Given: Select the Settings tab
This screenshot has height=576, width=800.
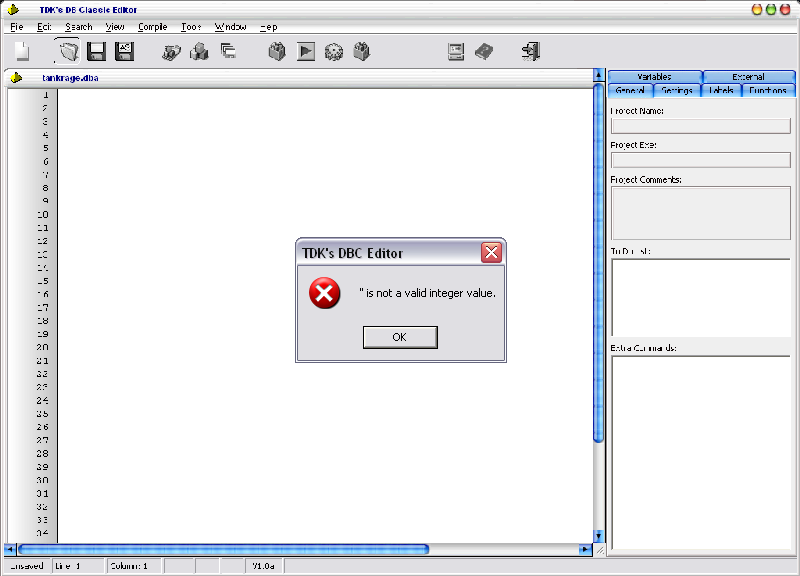Looking at the screenshot, I should pyautogui.click(x=677, y=90).
